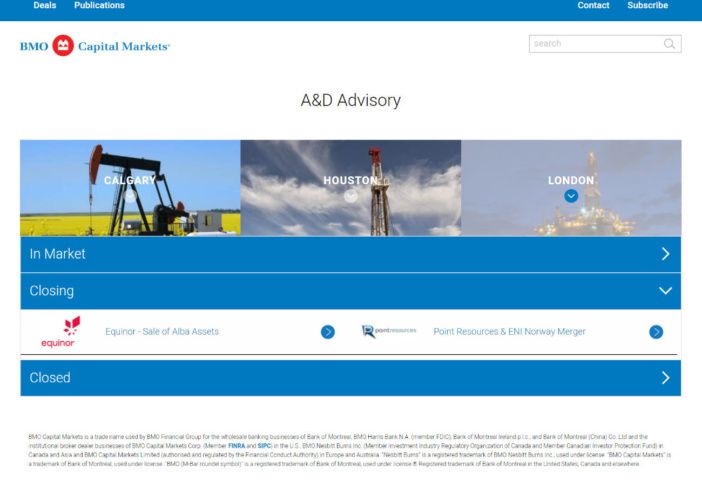702x486 pixels.
Task: Open Point Resources merger arrow button
Action: [x=656, y=332]
